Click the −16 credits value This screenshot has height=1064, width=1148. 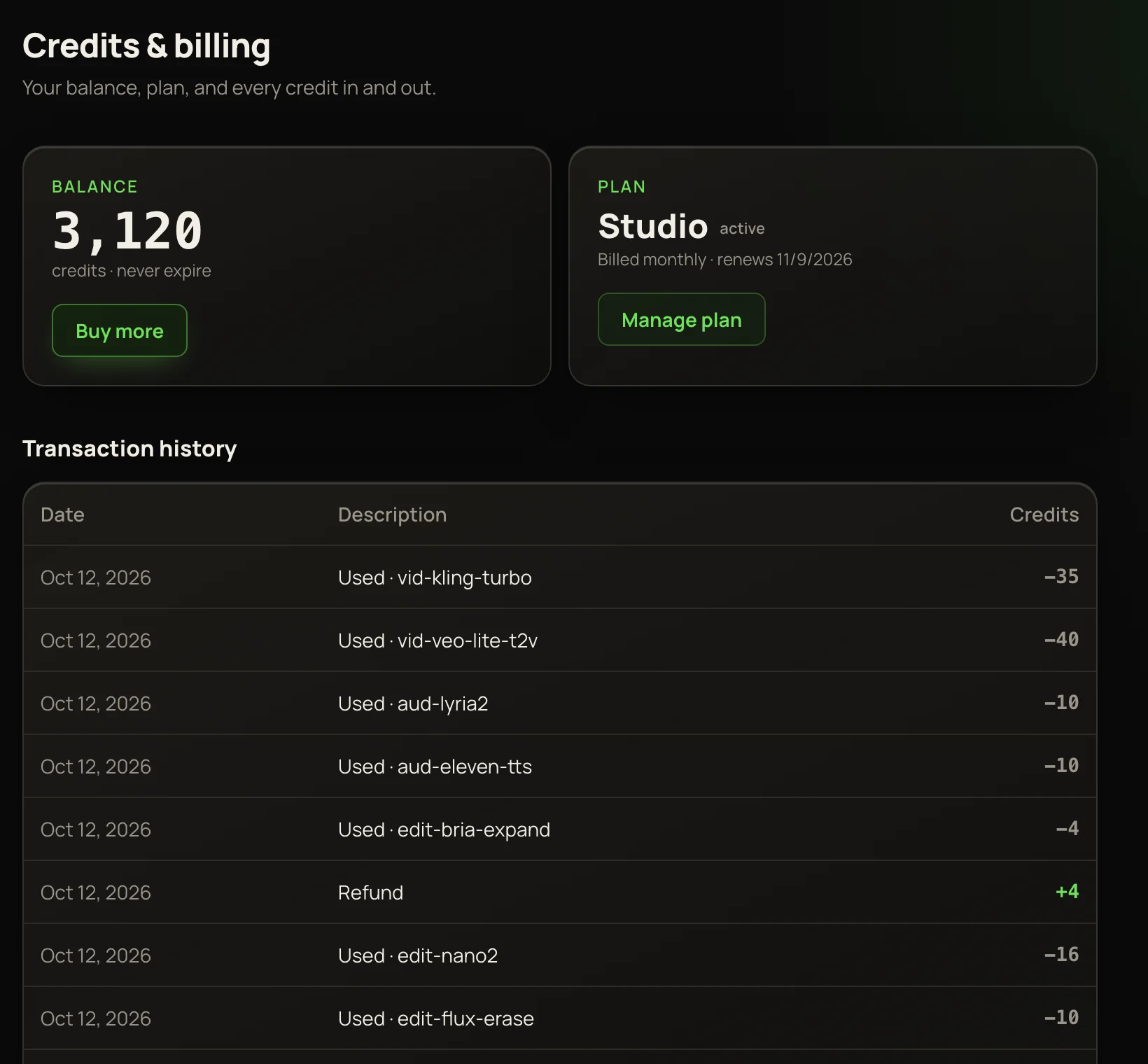pyautogui.click(x=1061, y=954)
